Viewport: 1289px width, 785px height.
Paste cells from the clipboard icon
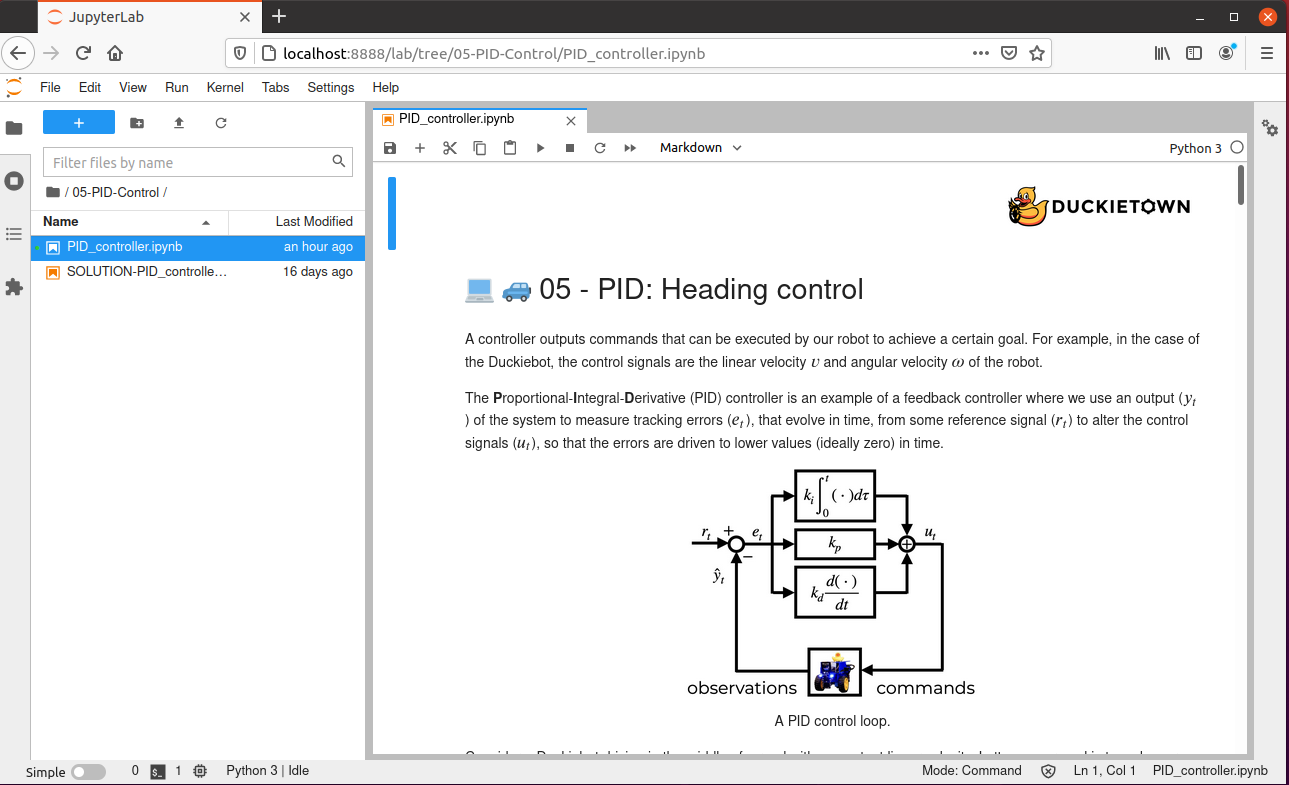pyautogui.click(x=510, y=148)
